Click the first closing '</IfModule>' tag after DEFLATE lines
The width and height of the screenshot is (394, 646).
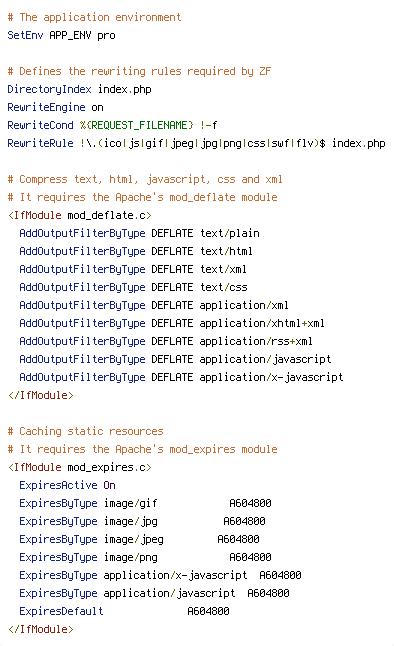coord(41,396)
